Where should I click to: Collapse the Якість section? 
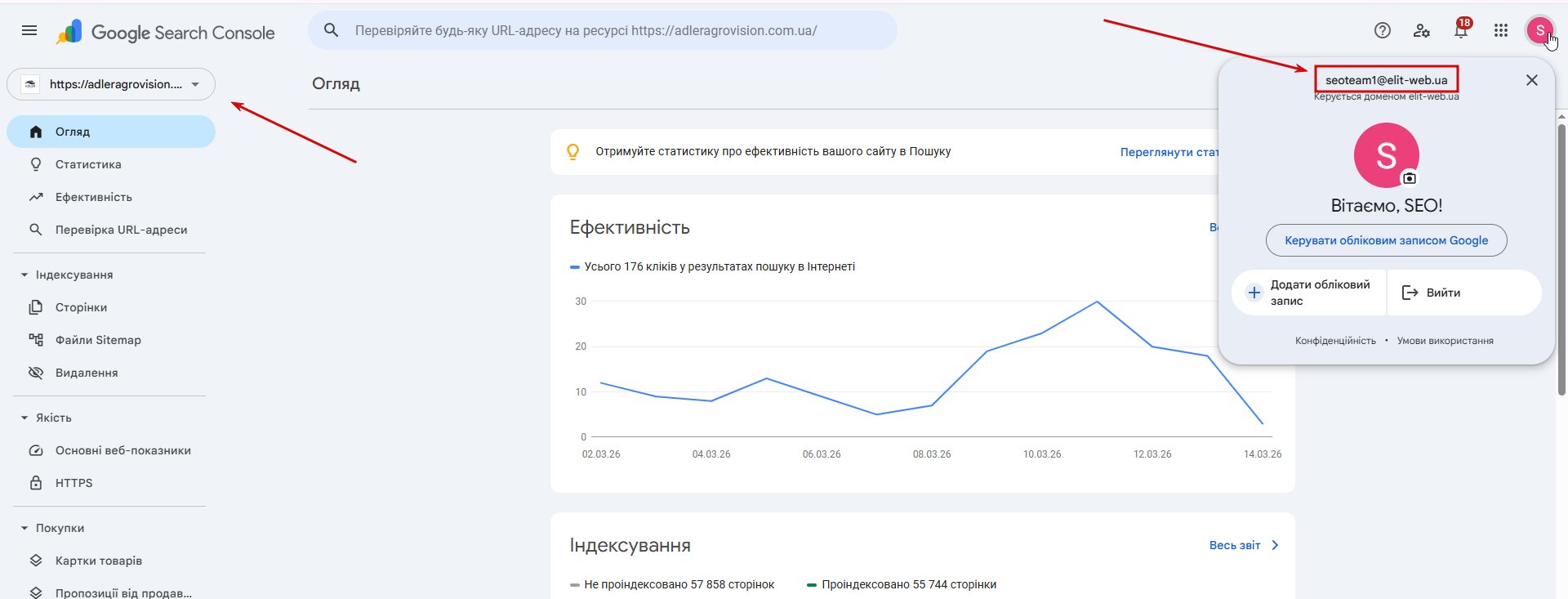24,418
